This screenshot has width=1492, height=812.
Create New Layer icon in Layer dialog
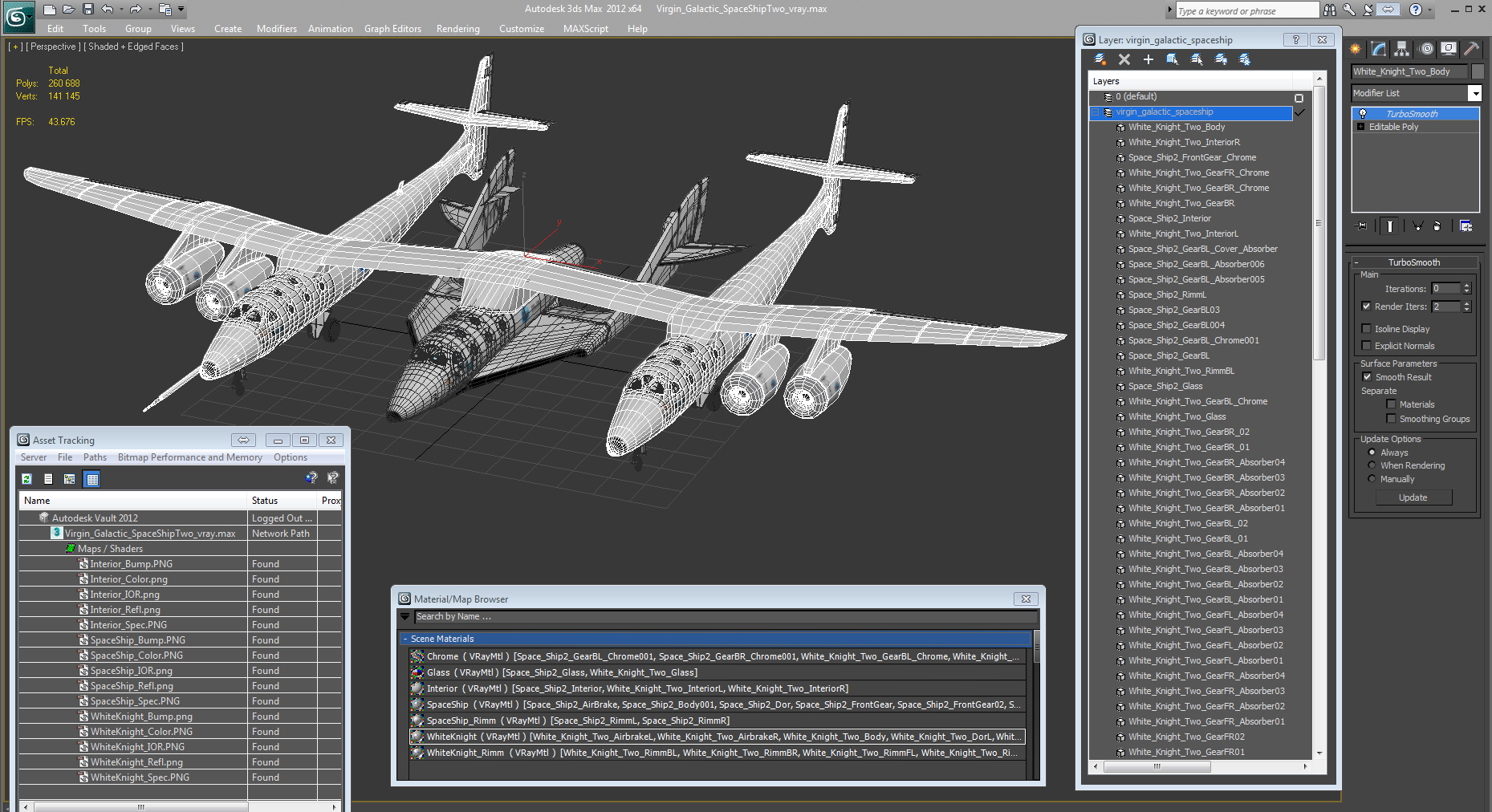pyautogui.click(x=1100, y=59)
